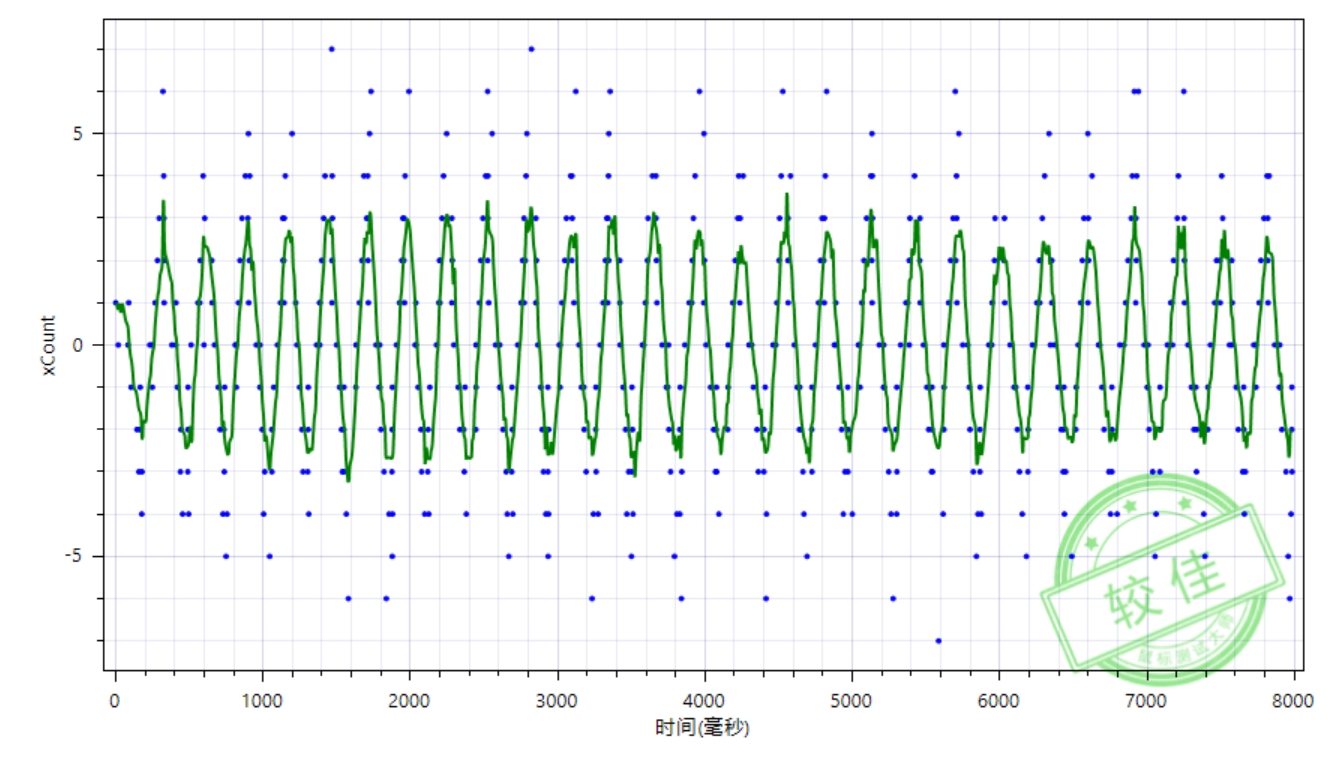The image size is (1332, 759).
Task: Click the blue point at 7 near 1500ms
Action: point(331,49)
